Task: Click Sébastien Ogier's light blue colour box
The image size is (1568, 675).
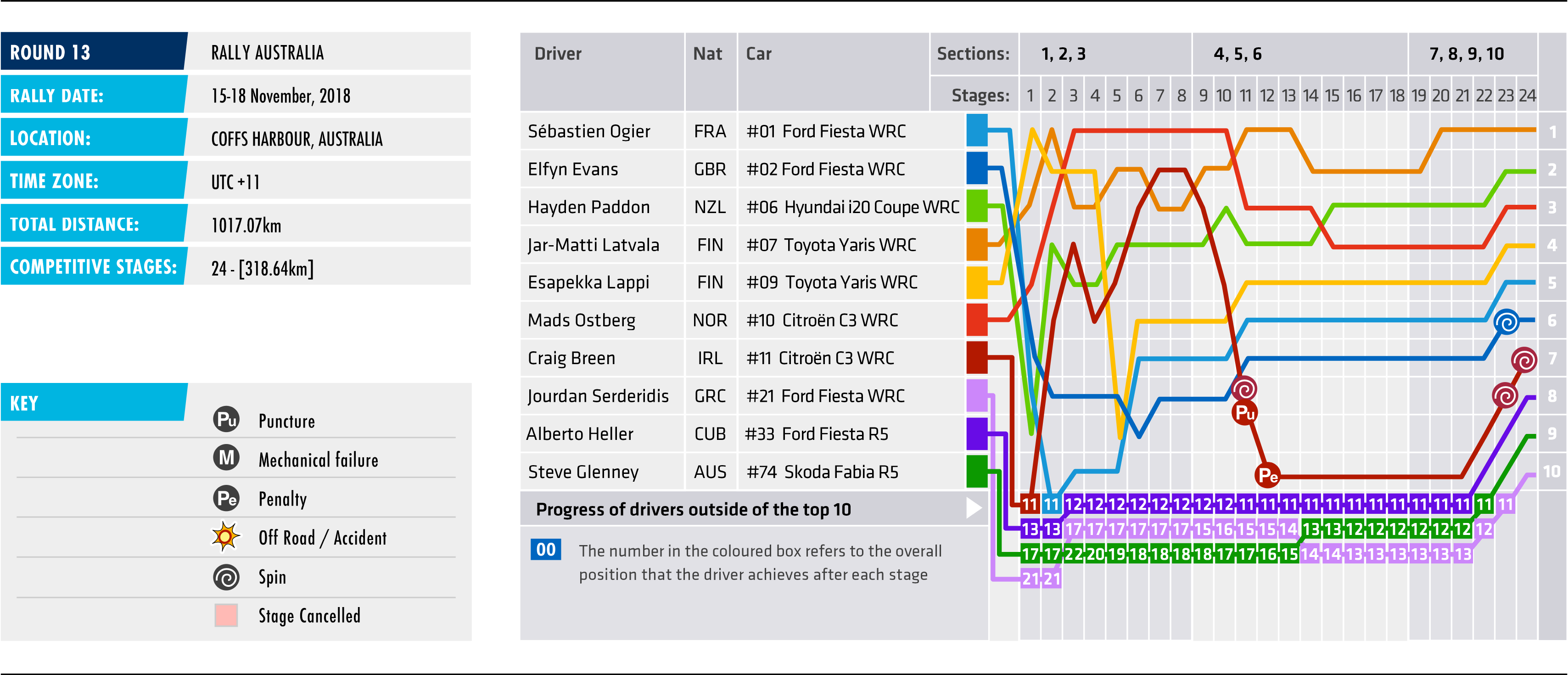Action: [x=977, y=130]
